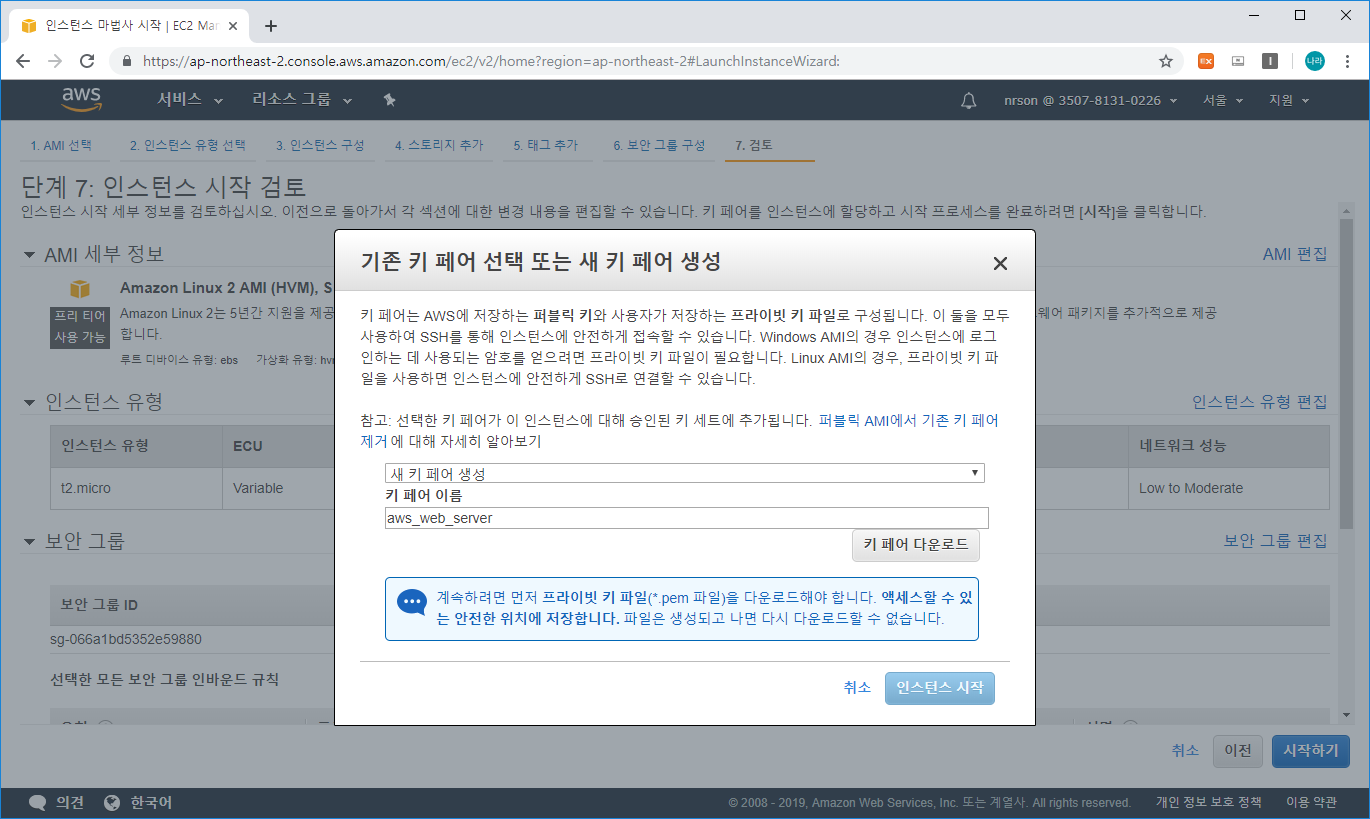This screenshot has width=1370, height=819.
Task: Open the 의견 feedback link
Action: [57, 803]
